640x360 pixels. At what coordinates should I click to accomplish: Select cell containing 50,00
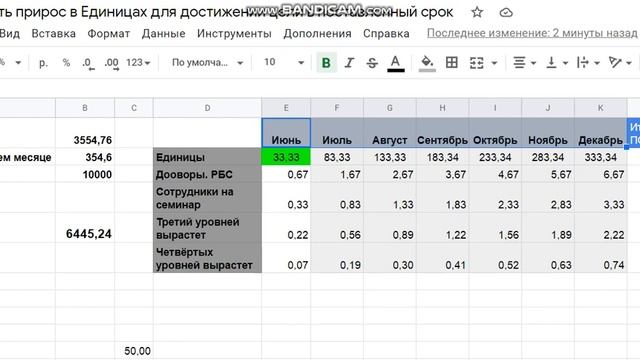(134, 350)
